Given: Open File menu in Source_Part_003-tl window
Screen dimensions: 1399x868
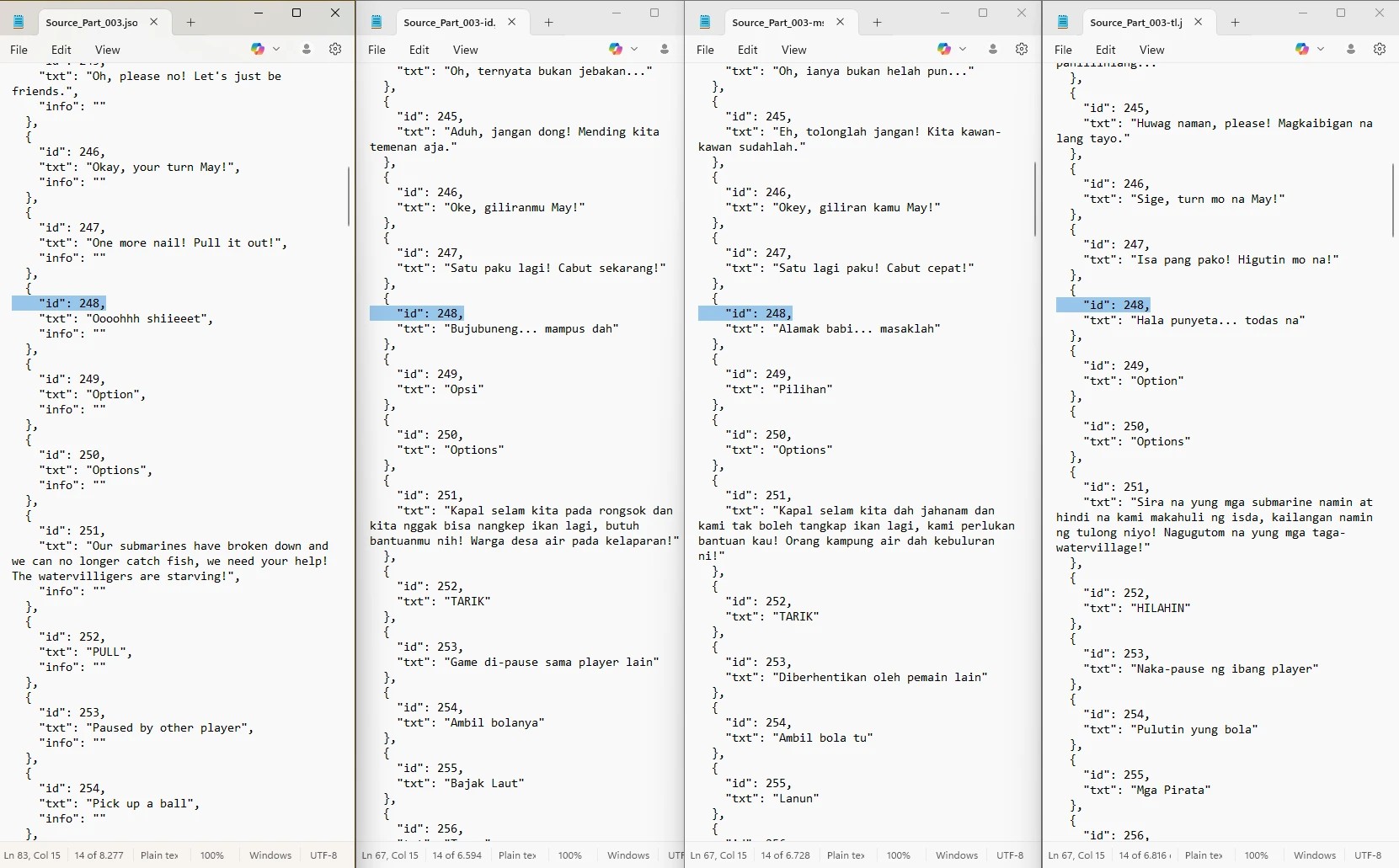Looking at the screenshot, I should (x=1063, y=50).
